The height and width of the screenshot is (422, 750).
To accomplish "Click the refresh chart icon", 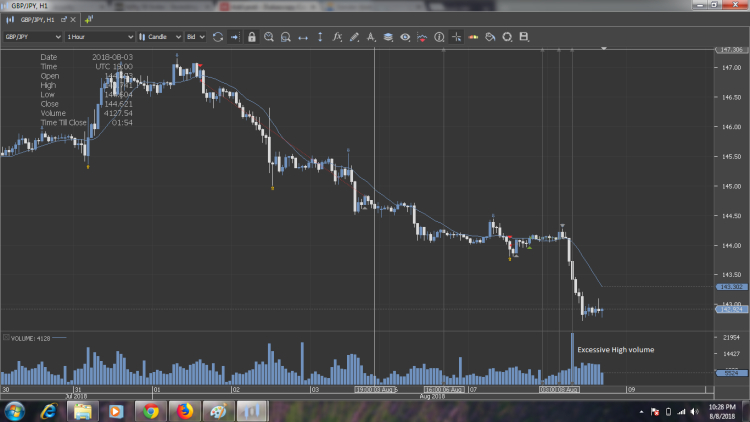I will (218, 37).
